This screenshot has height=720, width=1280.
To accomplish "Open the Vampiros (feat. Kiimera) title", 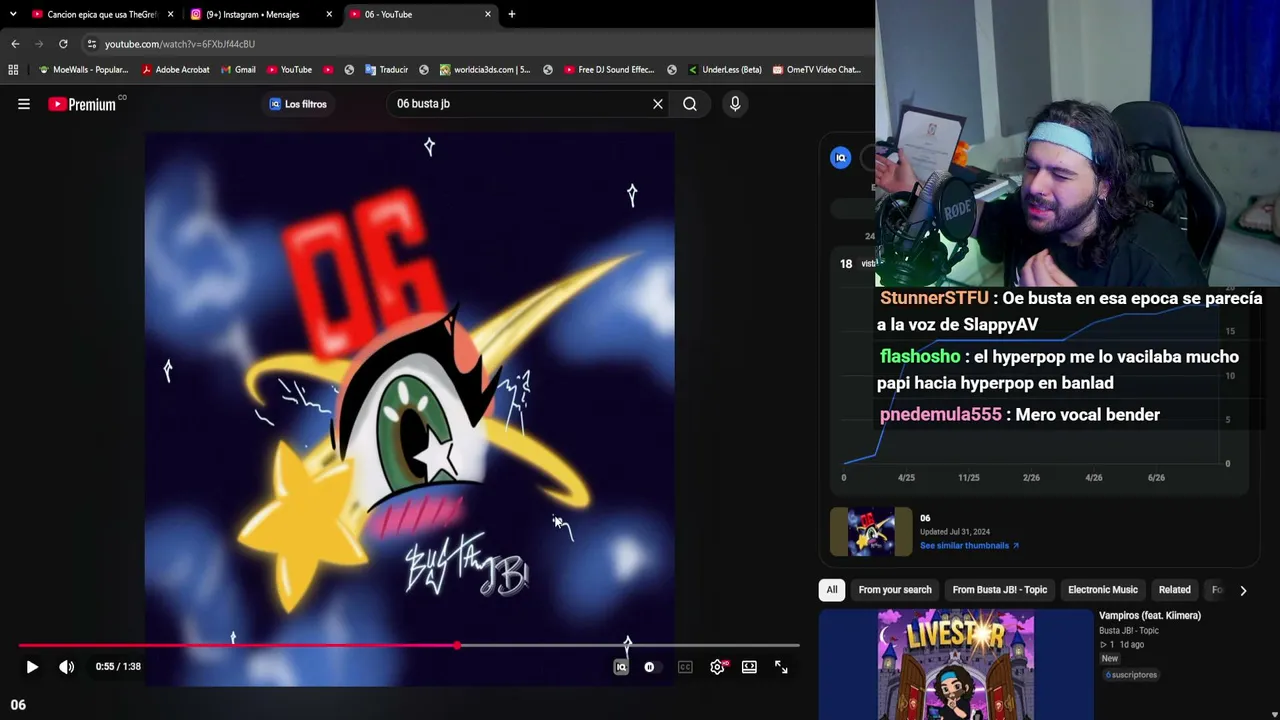I will (1150, 616).
